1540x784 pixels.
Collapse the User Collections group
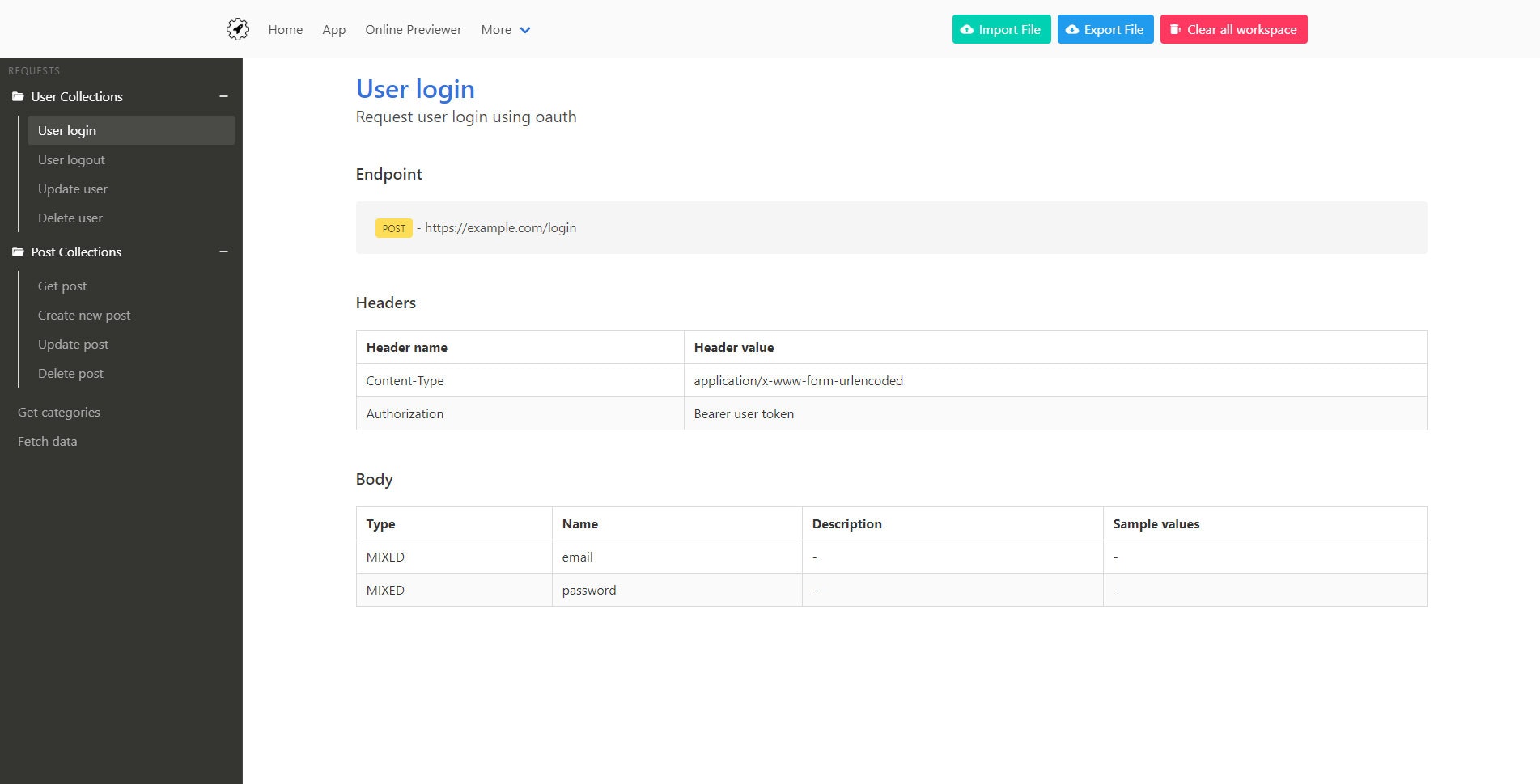coord(224,95)
